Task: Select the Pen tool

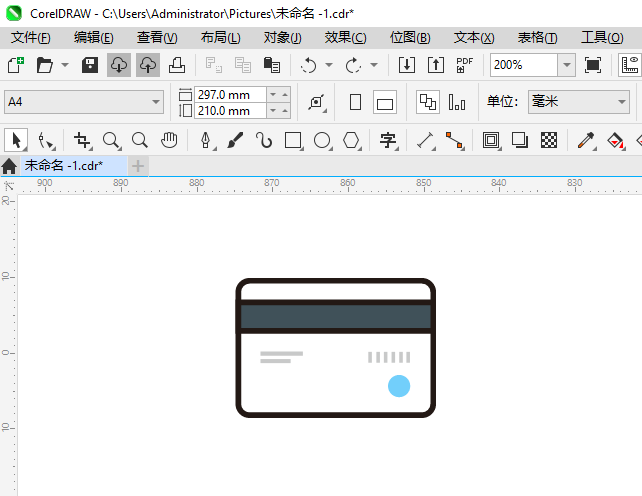Action: pyautogui.click(x=206, y=140)
